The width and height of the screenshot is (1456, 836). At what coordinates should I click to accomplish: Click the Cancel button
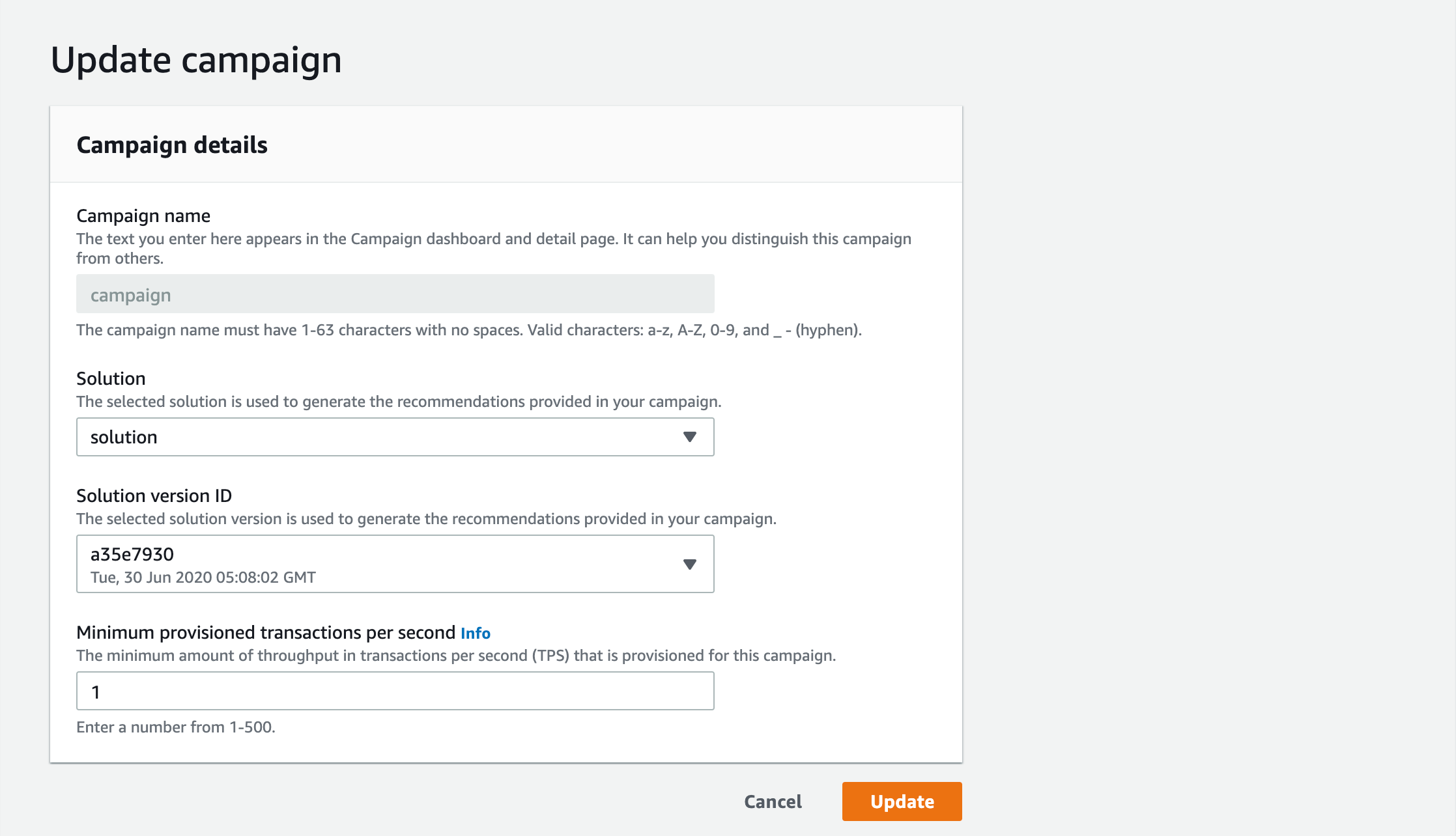pyautogui.click(x=773, y=801)
